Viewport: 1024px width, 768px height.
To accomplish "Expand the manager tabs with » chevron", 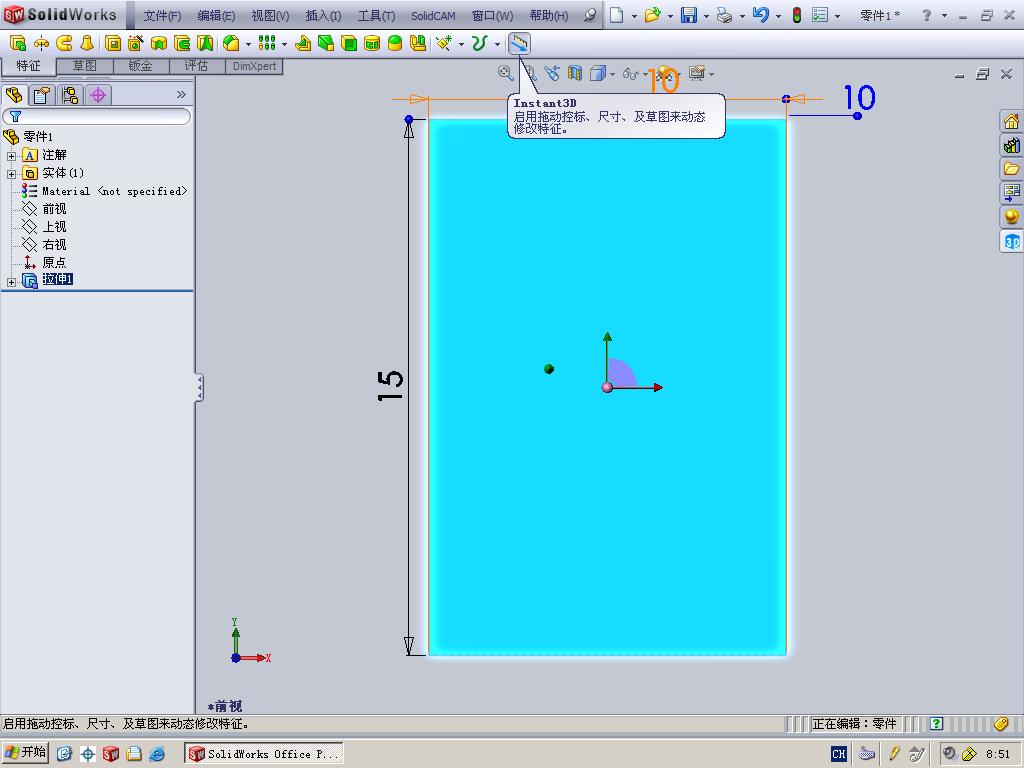I will pos(181,95).
